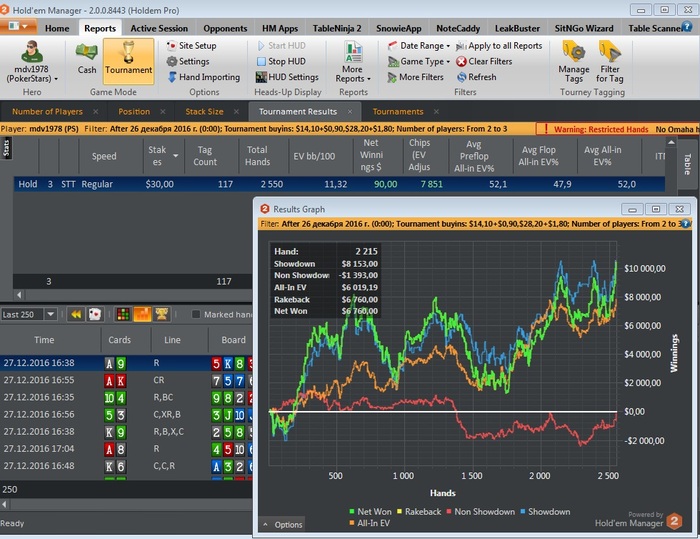Image resolution: width=700 pixels, height=539 pixels.
Task: Expand Options in Results Graph window
Action: [283, 525]
